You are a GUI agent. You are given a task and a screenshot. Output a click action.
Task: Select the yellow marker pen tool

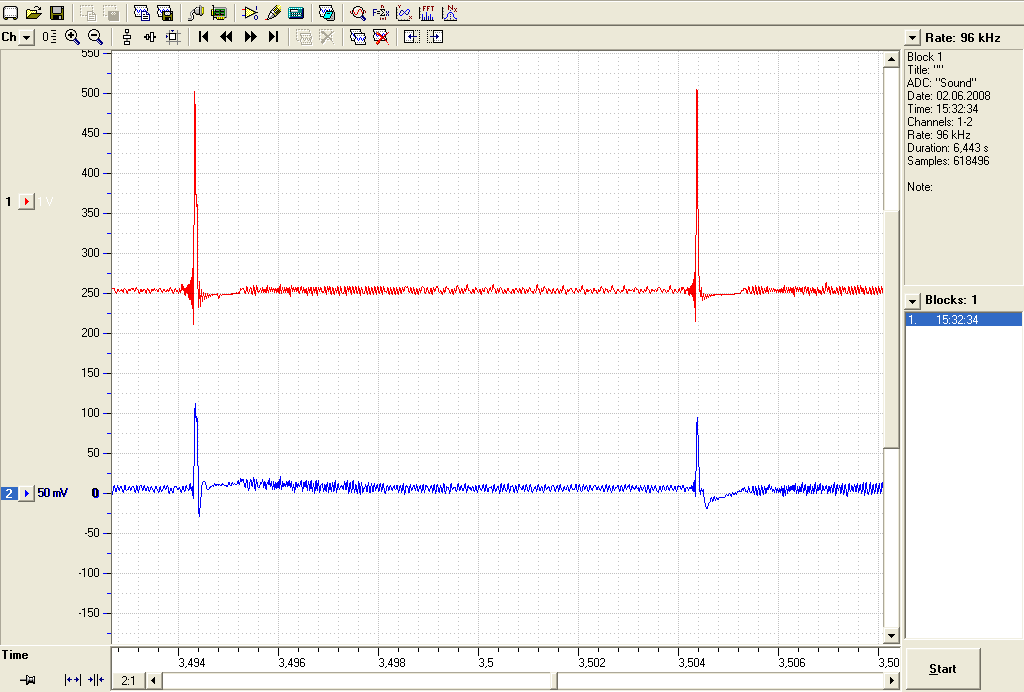tap(273, 12)
